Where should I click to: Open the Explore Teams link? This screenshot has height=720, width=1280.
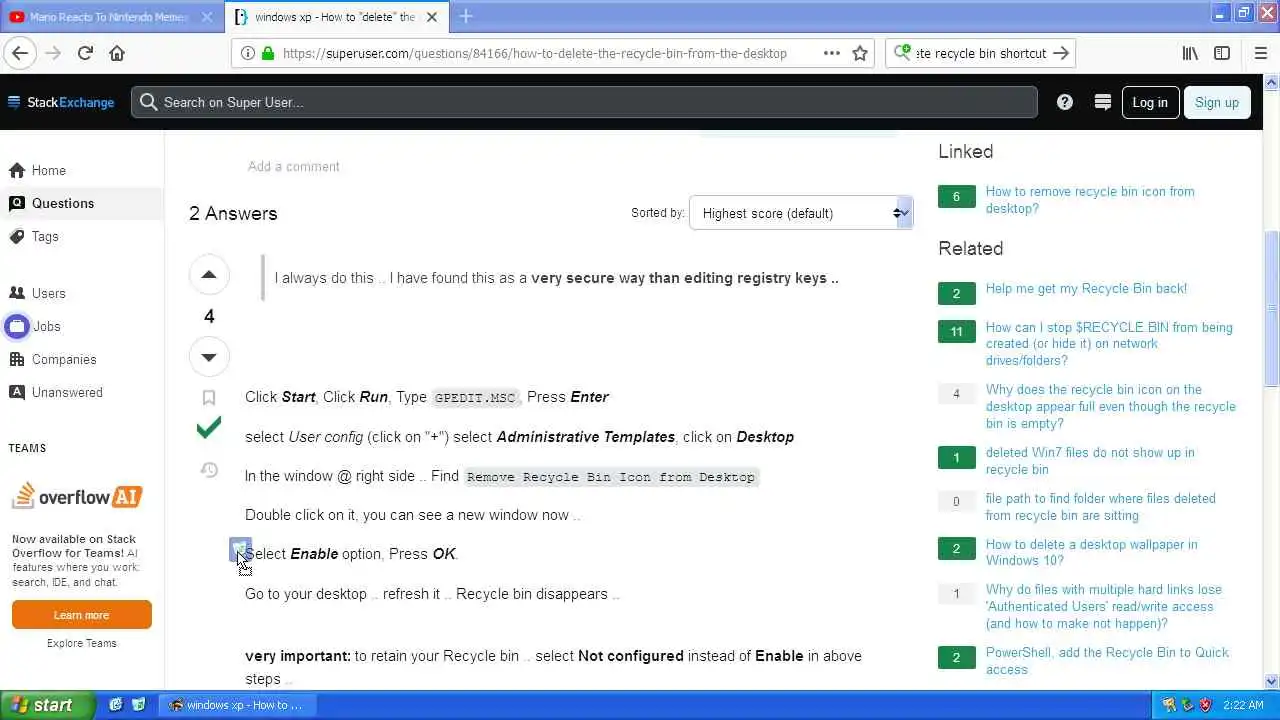pos(82,643)
